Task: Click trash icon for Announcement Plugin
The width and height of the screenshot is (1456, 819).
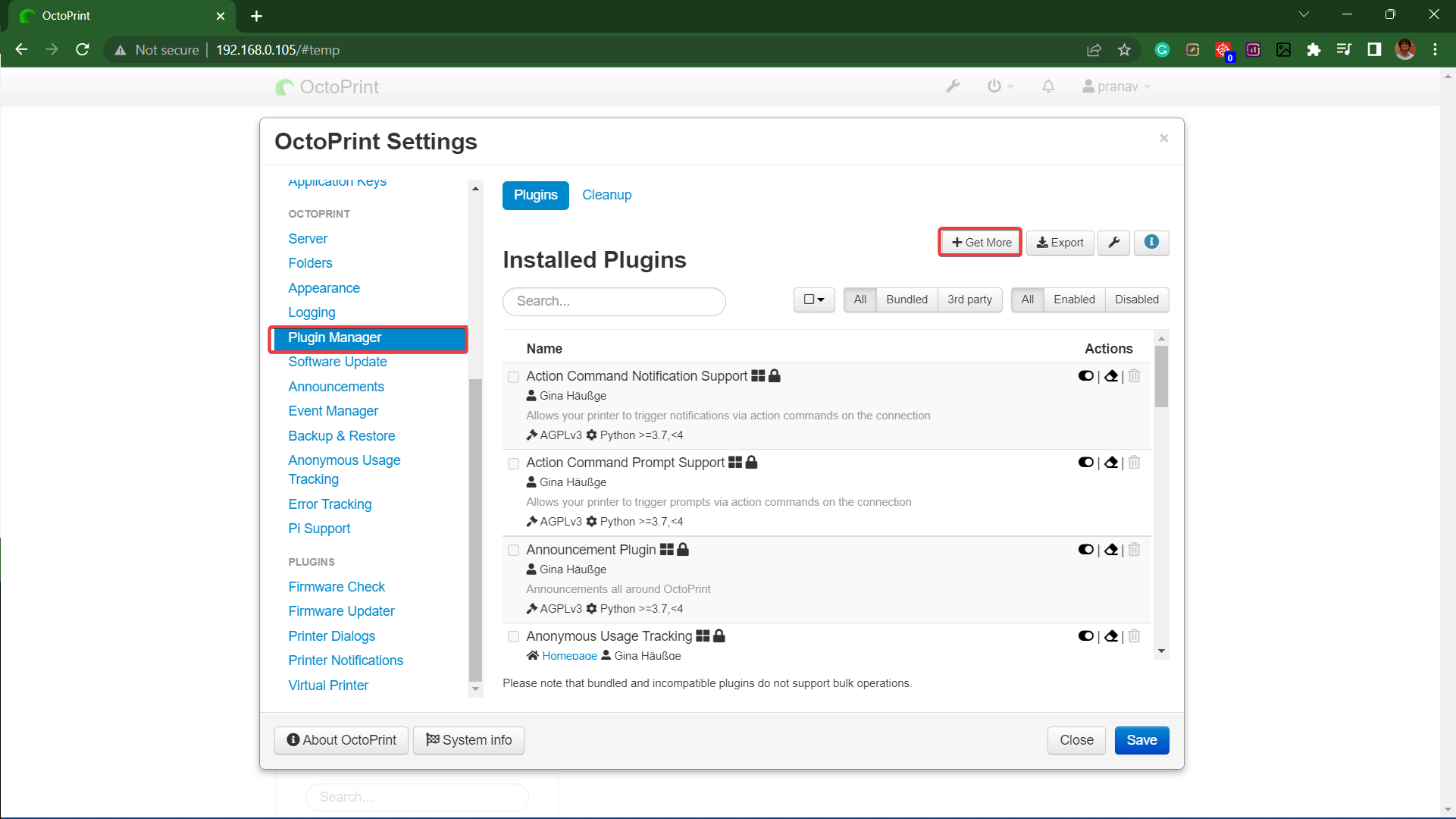Action: pos(1134,550)
